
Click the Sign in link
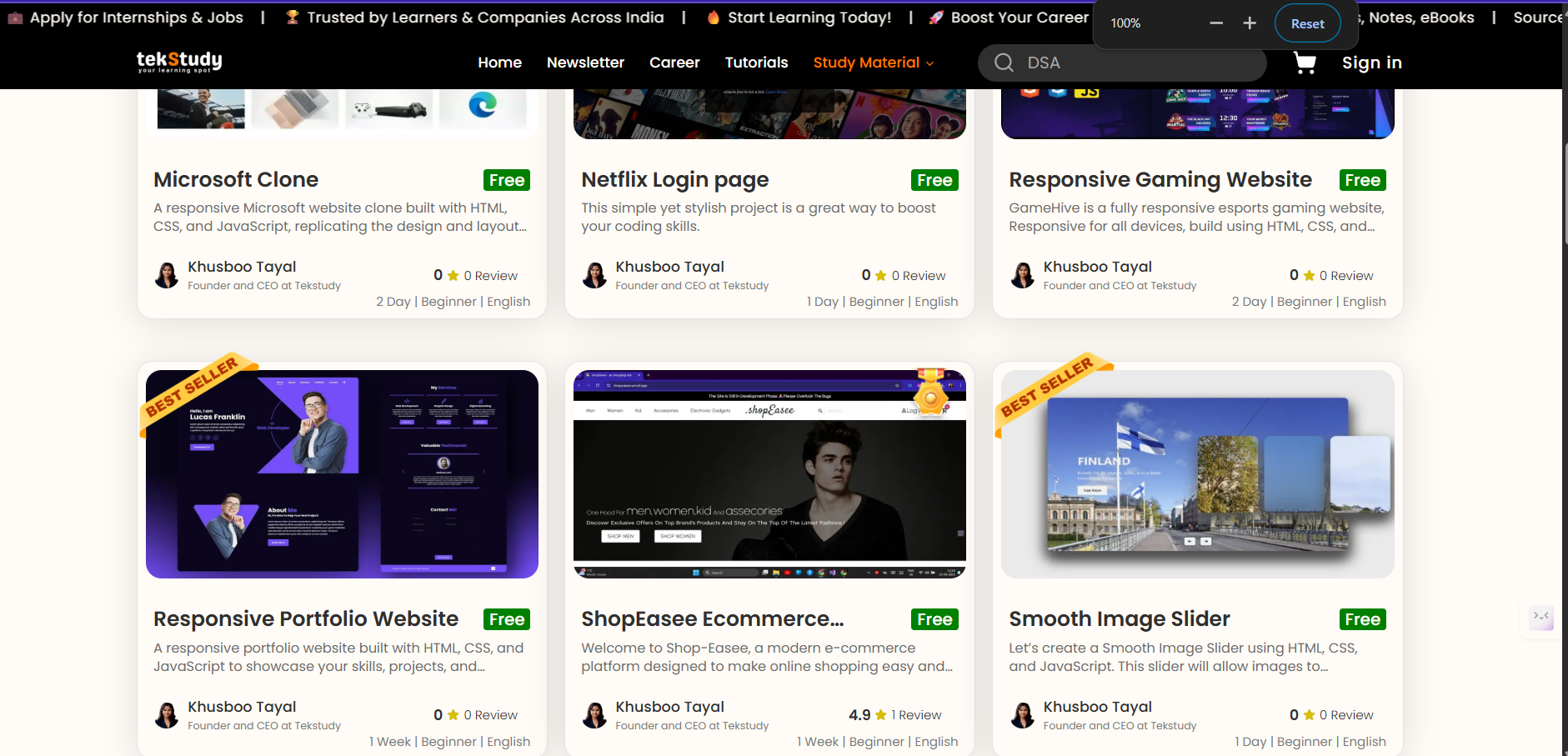[1371, 63]
